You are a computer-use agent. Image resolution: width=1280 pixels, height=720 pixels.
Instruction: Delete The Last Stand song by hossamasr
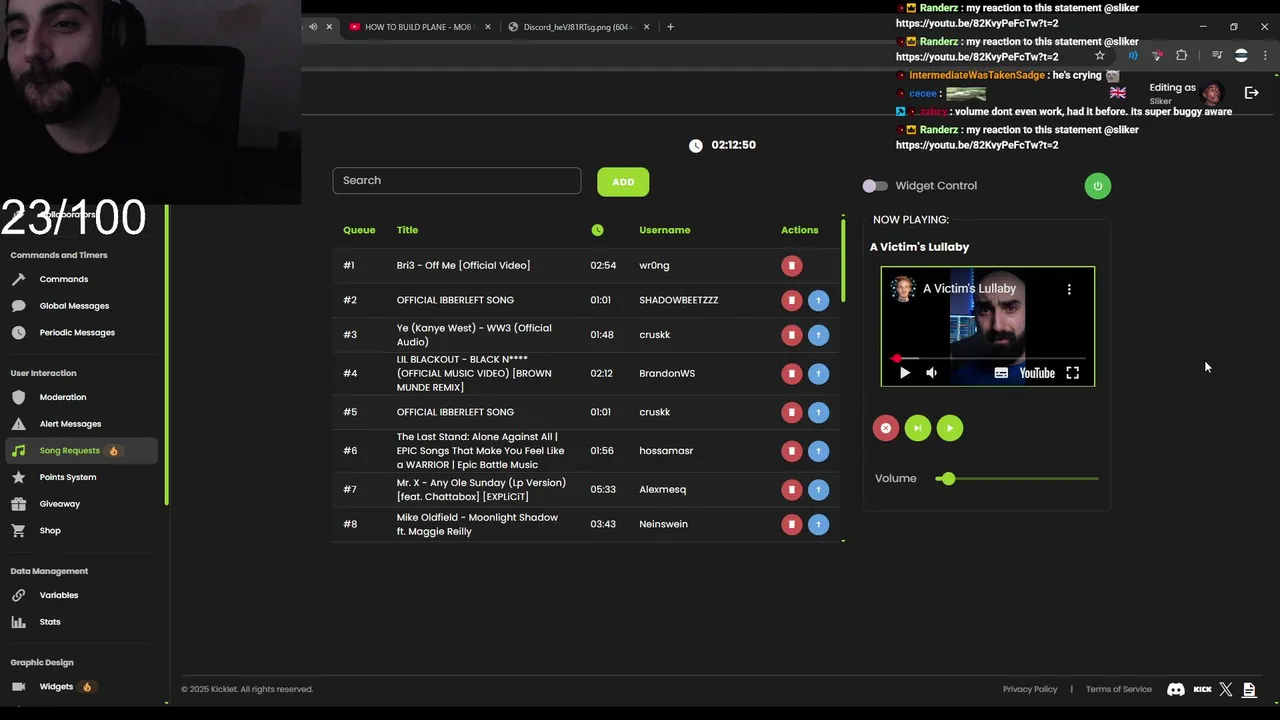(791, 451)
